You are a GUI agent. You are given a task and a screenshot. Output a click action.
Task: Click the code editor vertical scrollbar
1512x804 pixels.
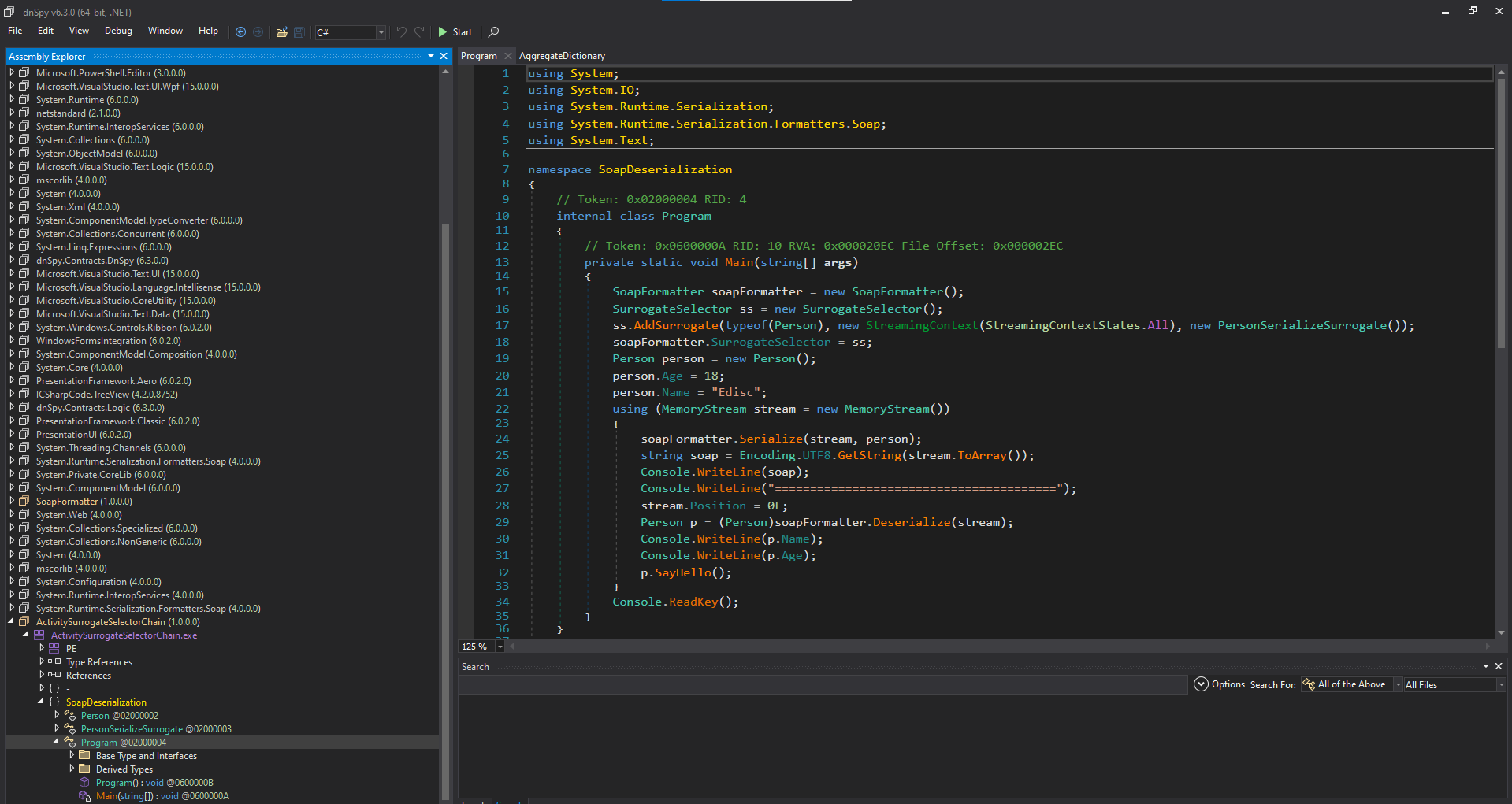click(1501, 214)
